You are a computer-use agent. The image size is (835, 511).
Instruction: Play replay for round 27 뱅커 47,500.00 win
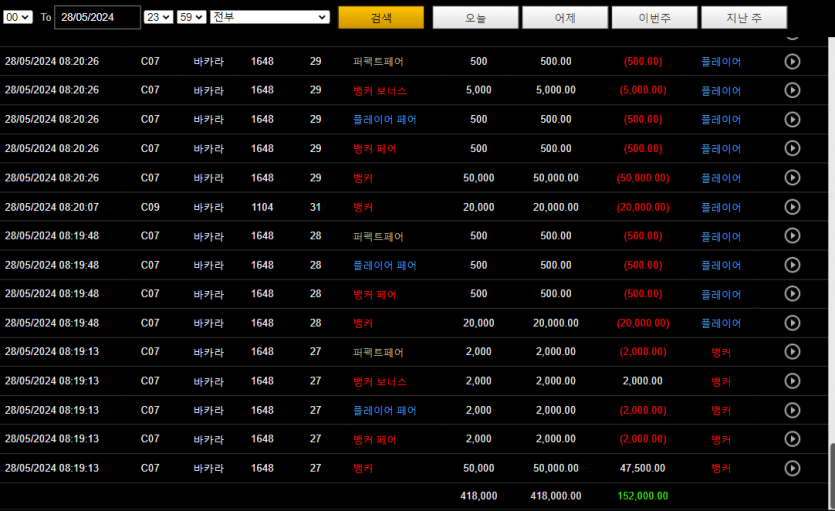(792, 468)
